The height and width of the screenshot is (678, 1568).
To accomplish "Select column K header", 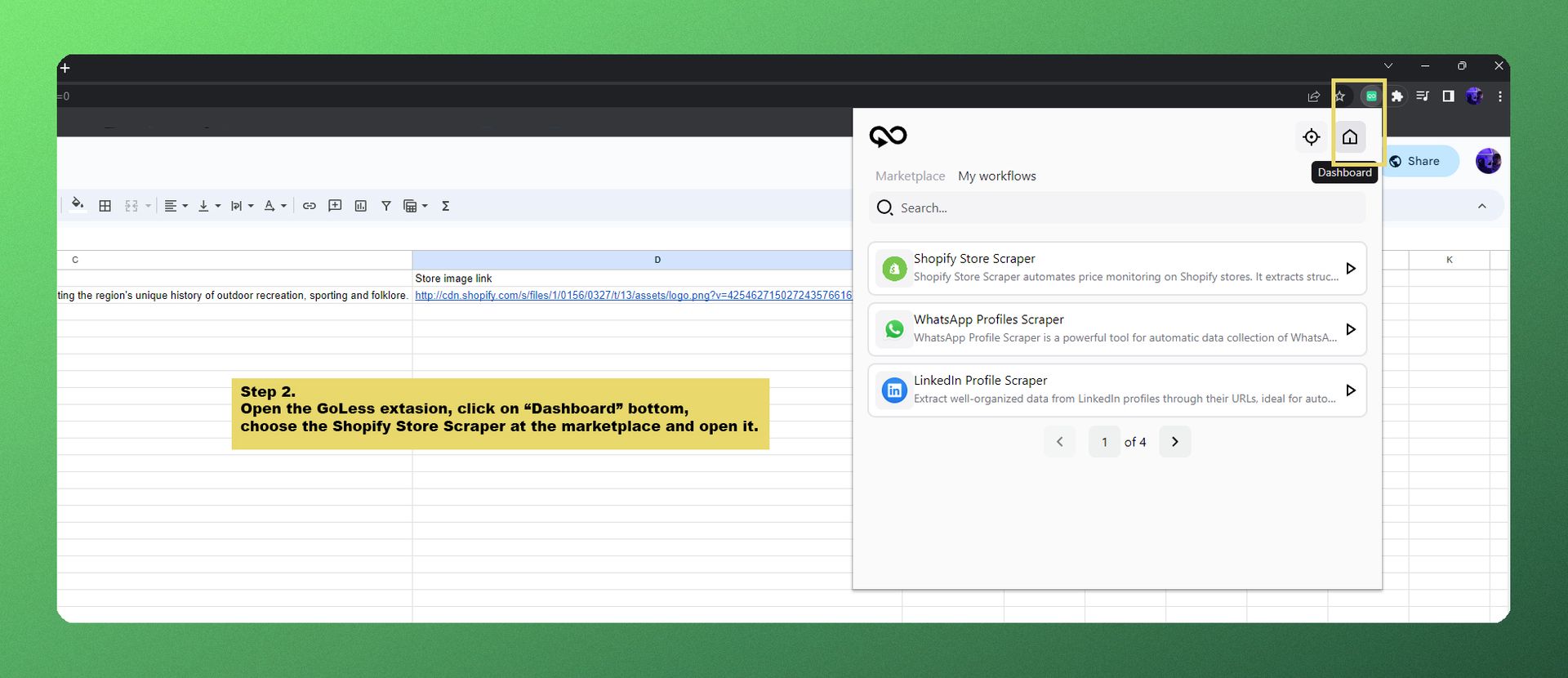I will 1450,260.
